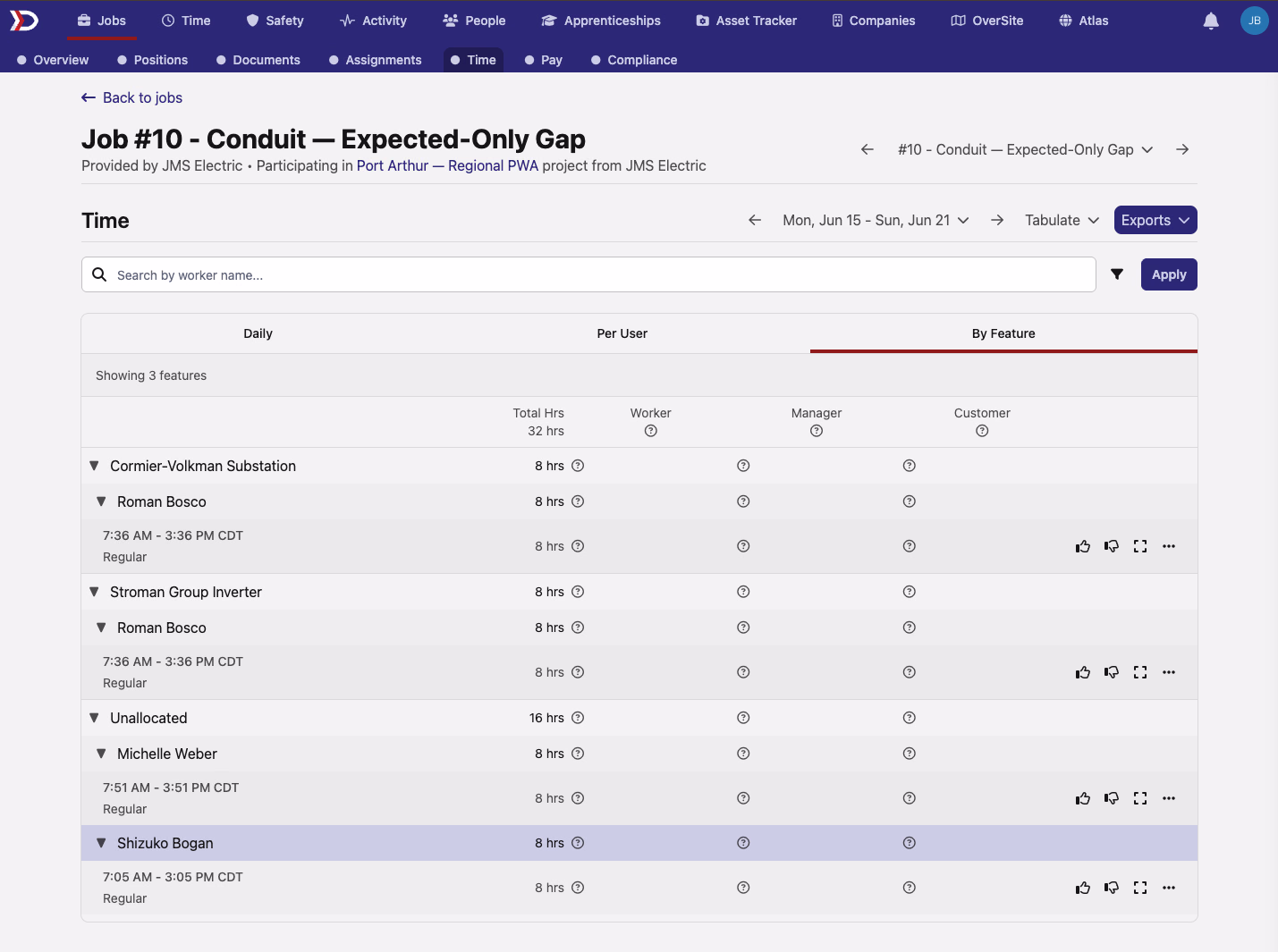The height and width of the screenshot is (952, 1278).
Task: Open the date range dropdown Jun 15 - Jun 21
Action: coord(876,220)
